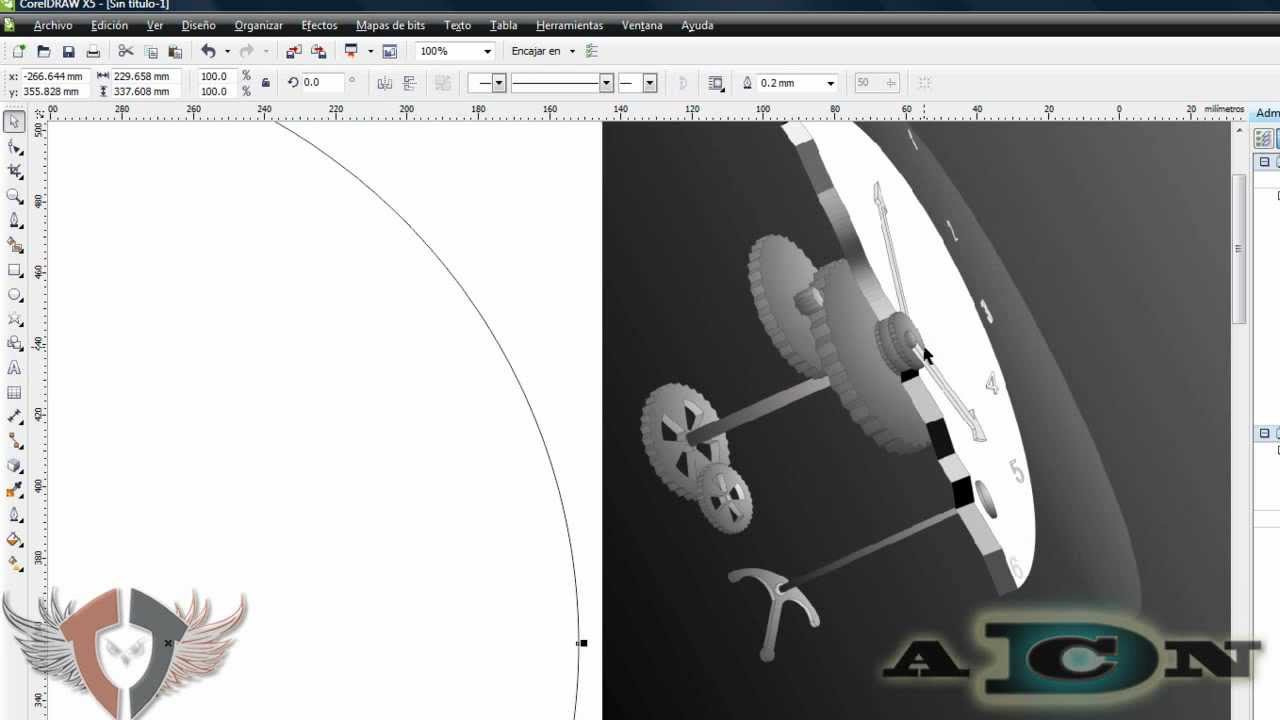This screenshot has width=1280, height=720.
Task: Select the Interactive Fill tool
Action: 14,564
